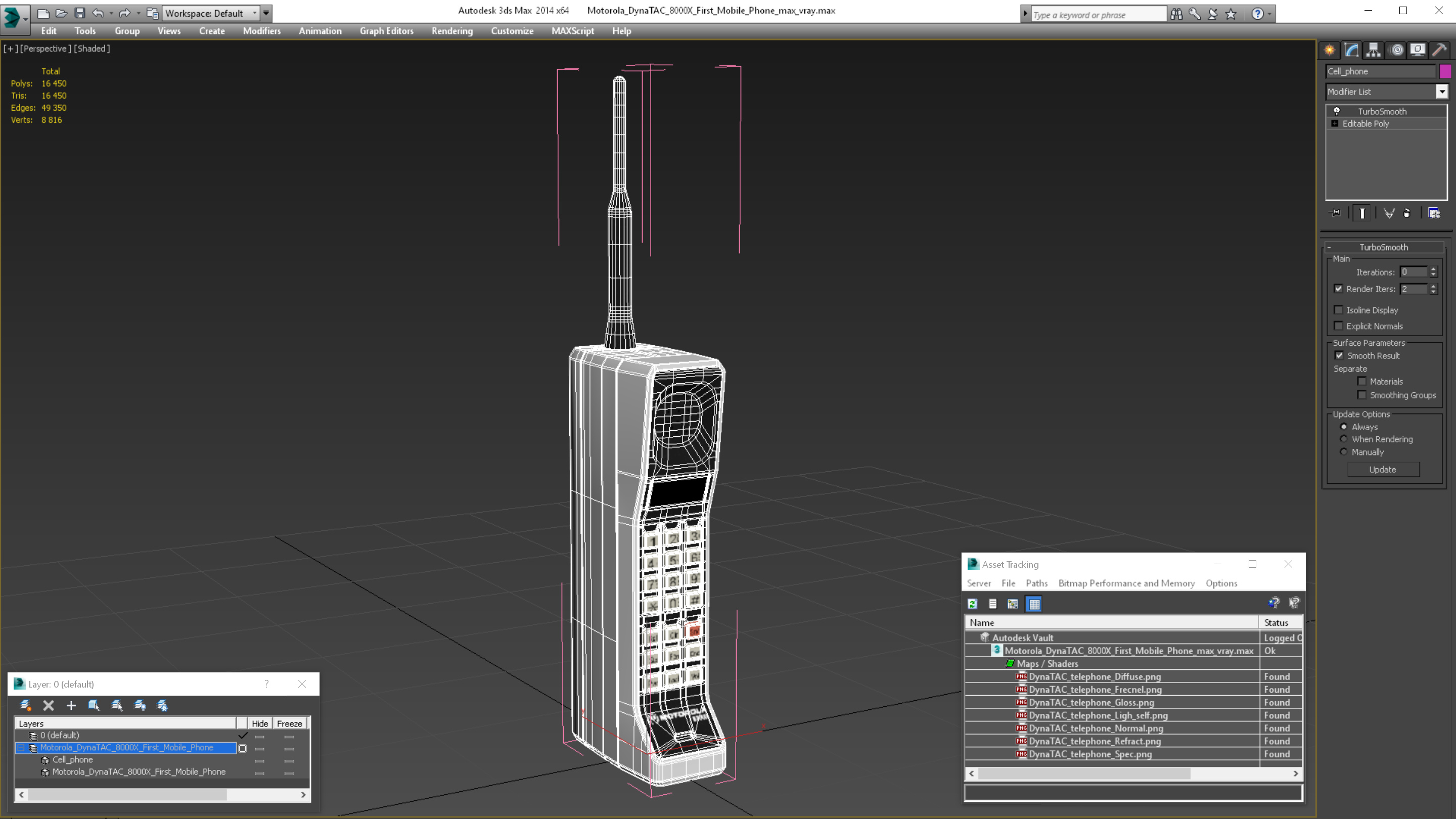Click Remove Modifier from stack icon
1456x819 pixels.
click(1407, 213)
